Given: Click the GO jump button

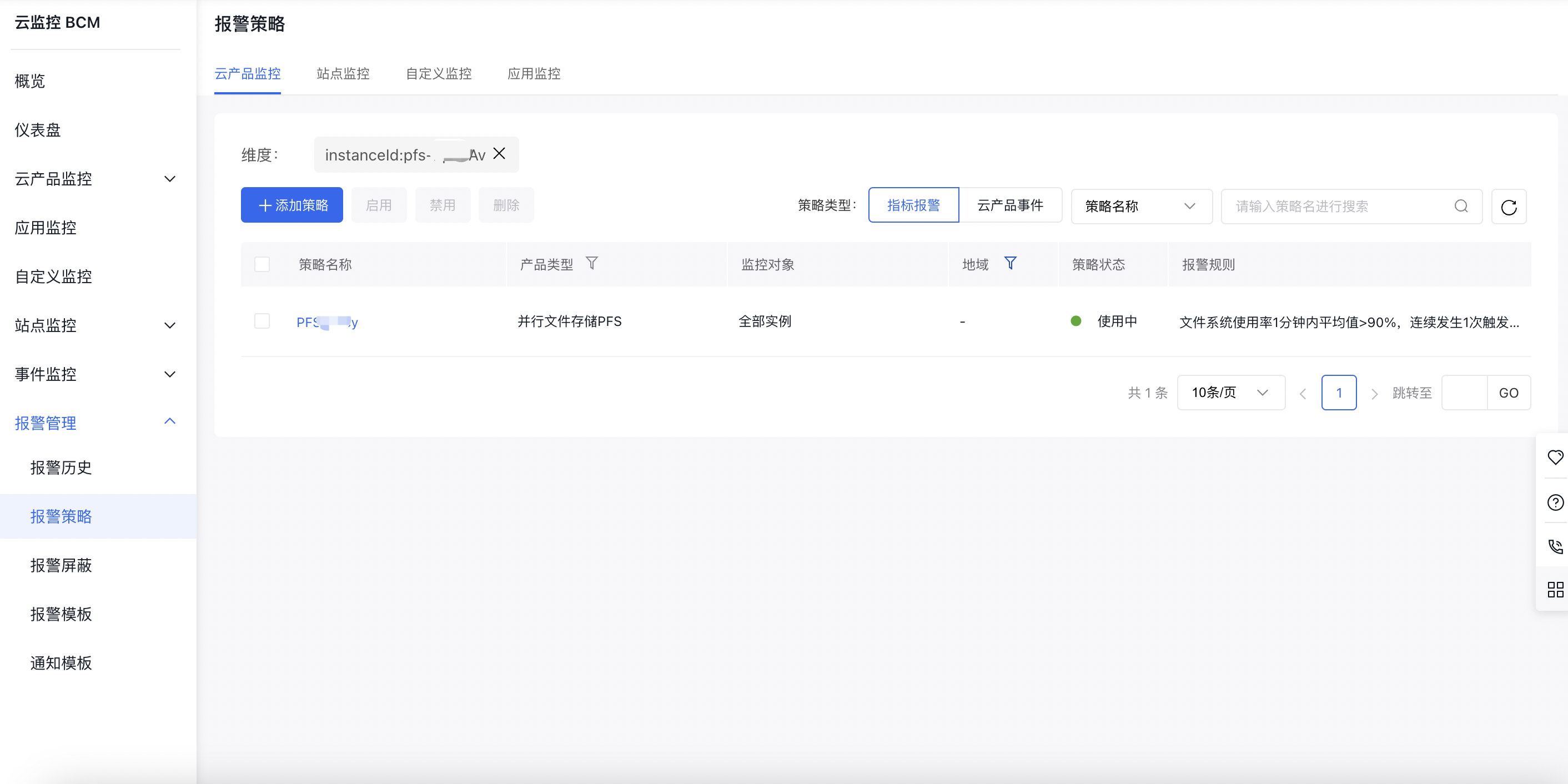Looking at the screenshot, I should (x=1509, y=393).
